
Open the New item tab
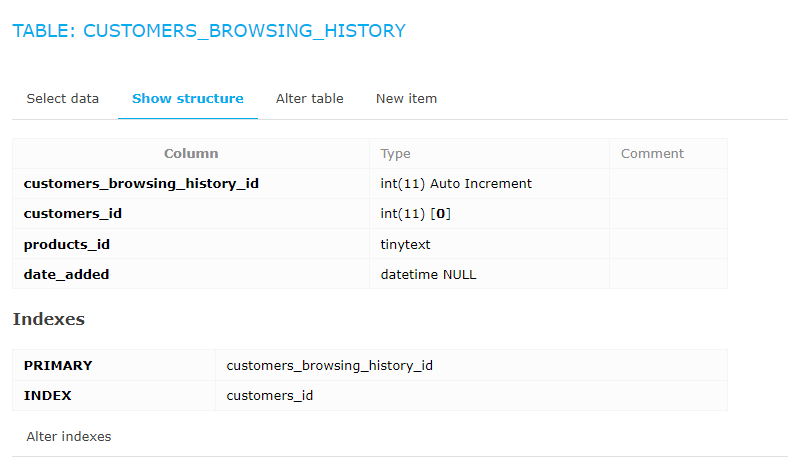click(407, 99)
